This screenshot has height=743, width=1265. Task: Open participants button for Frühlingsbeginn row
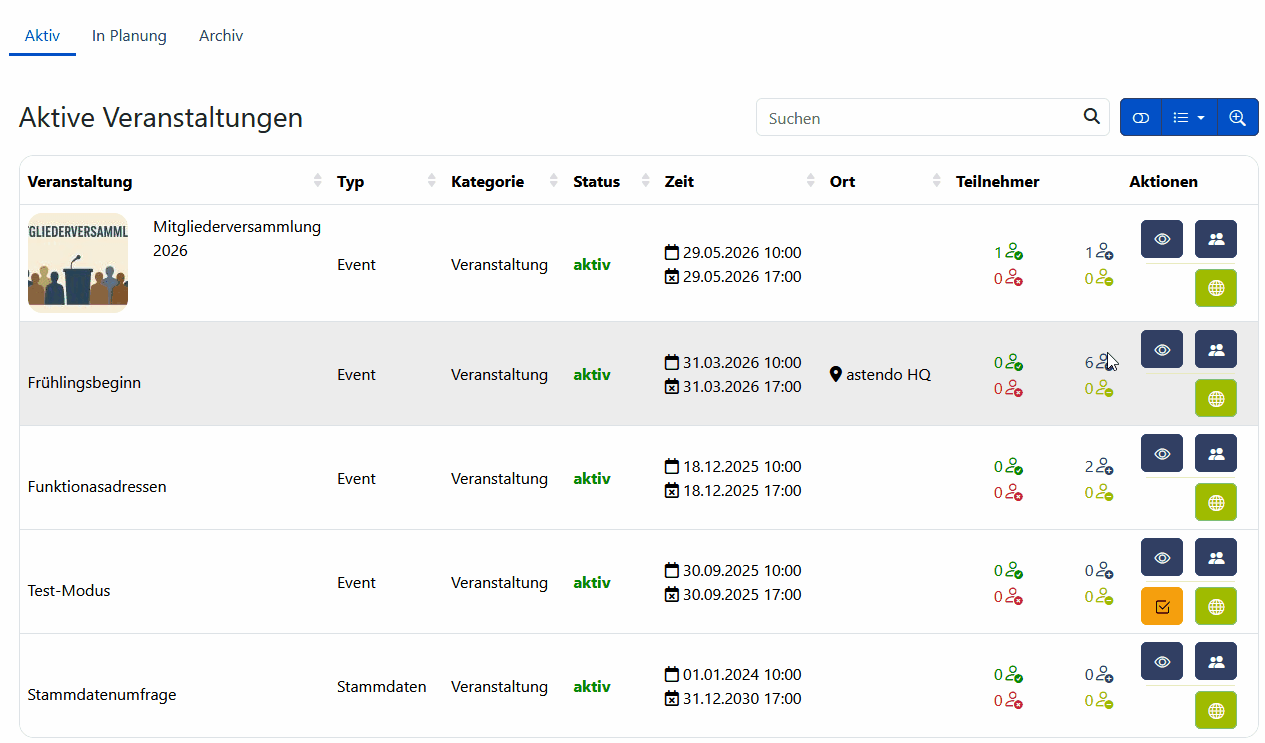point(1215,349)
